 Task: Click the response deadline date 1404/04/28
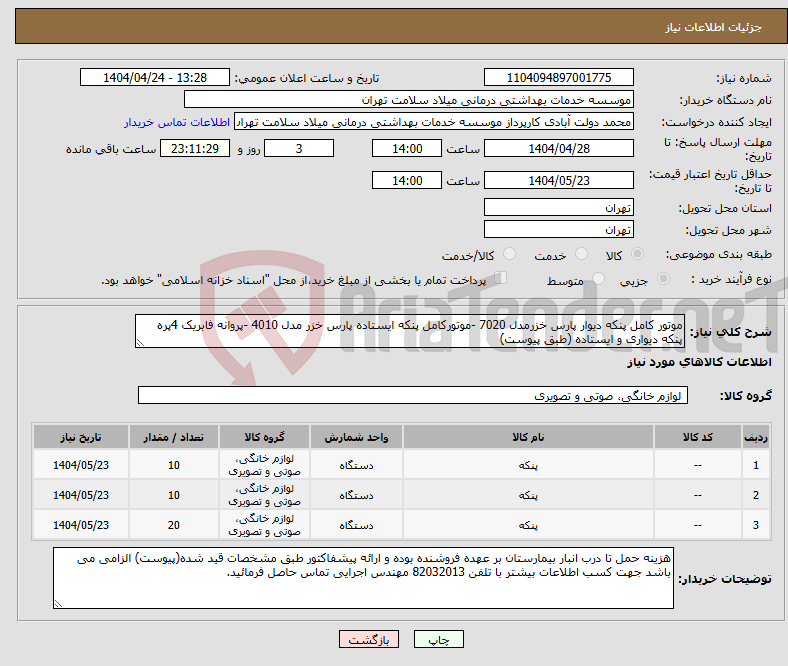(559, 148)
